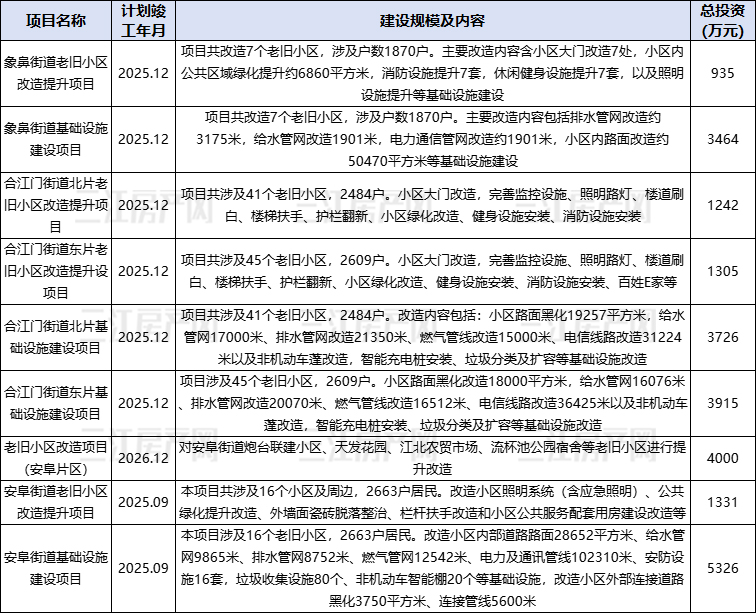Click description mentioning 小区路面黑化改造18000平方米
The height and width of the screenshot is (613, 756).
point(432,403)
